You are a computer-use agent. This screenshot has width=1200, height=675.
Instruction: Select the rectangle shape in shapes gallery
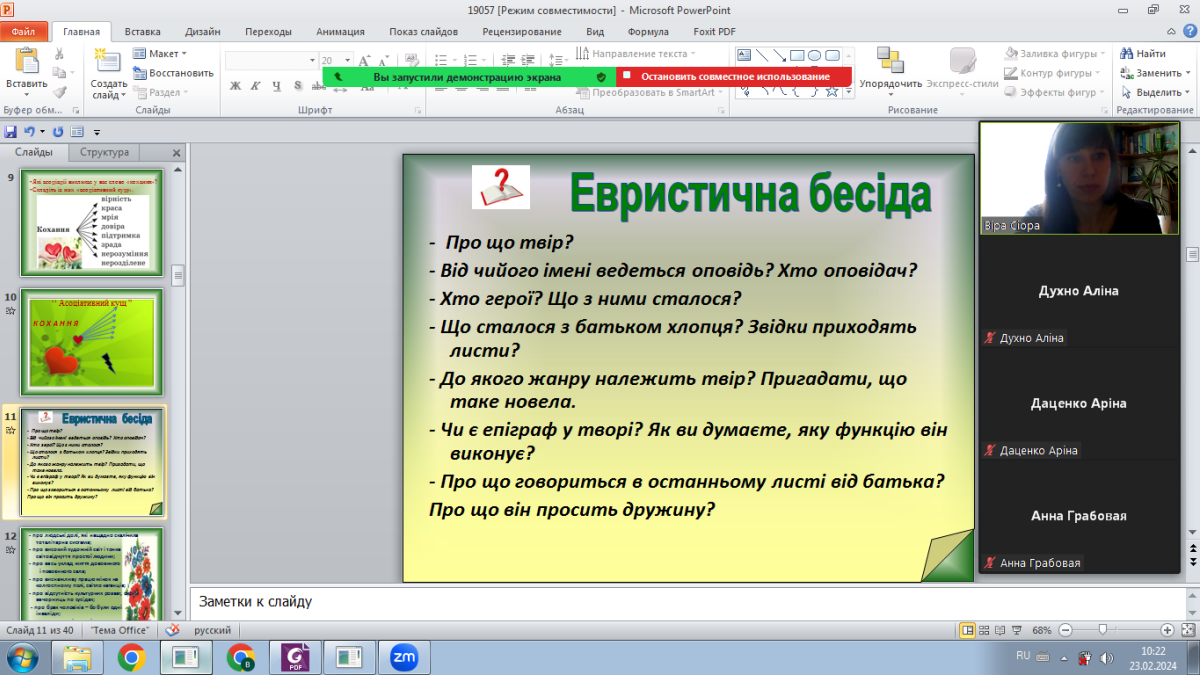[x=797, y=55]
